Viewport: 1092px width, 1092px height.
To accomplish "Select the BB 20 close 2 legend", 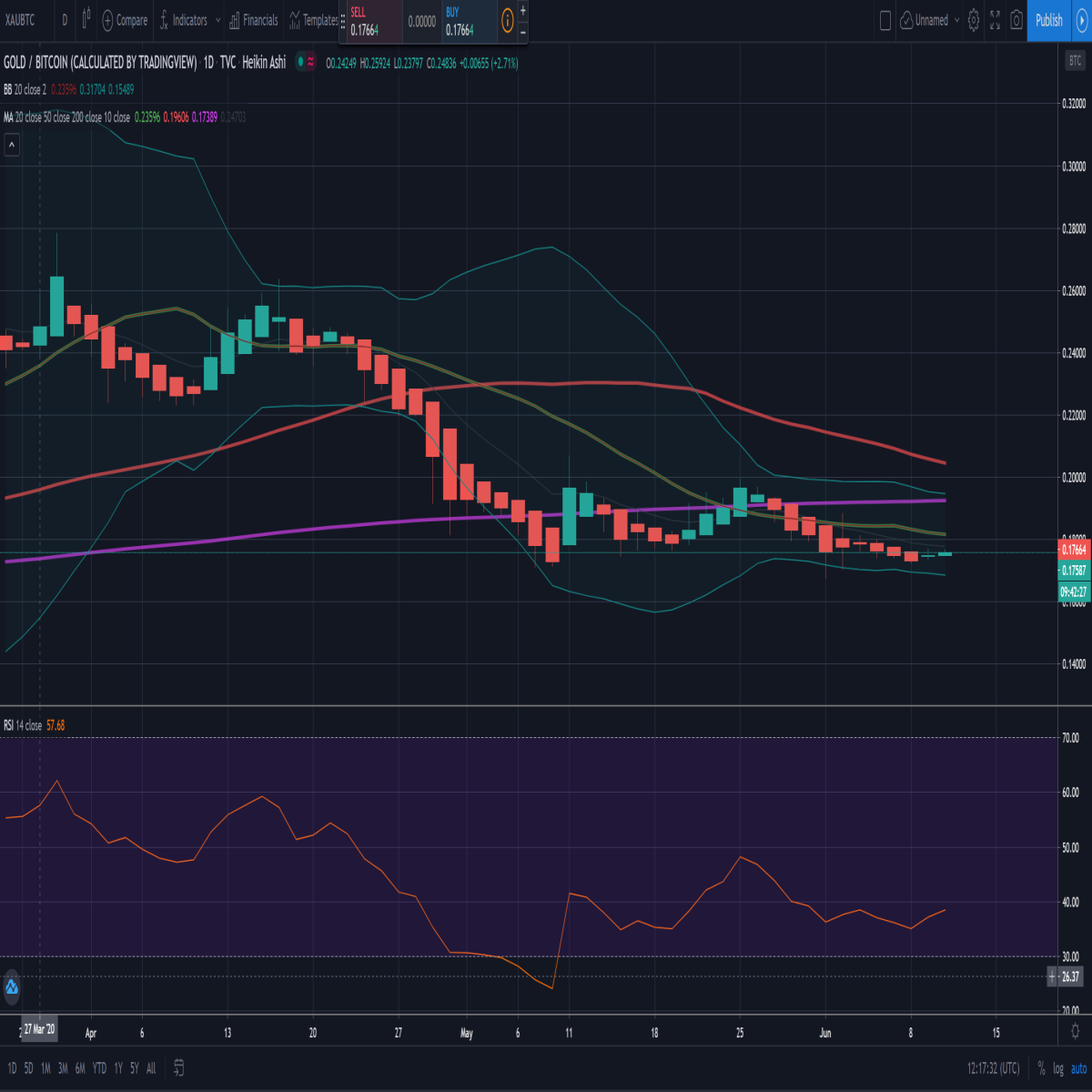I will point(25,89).
